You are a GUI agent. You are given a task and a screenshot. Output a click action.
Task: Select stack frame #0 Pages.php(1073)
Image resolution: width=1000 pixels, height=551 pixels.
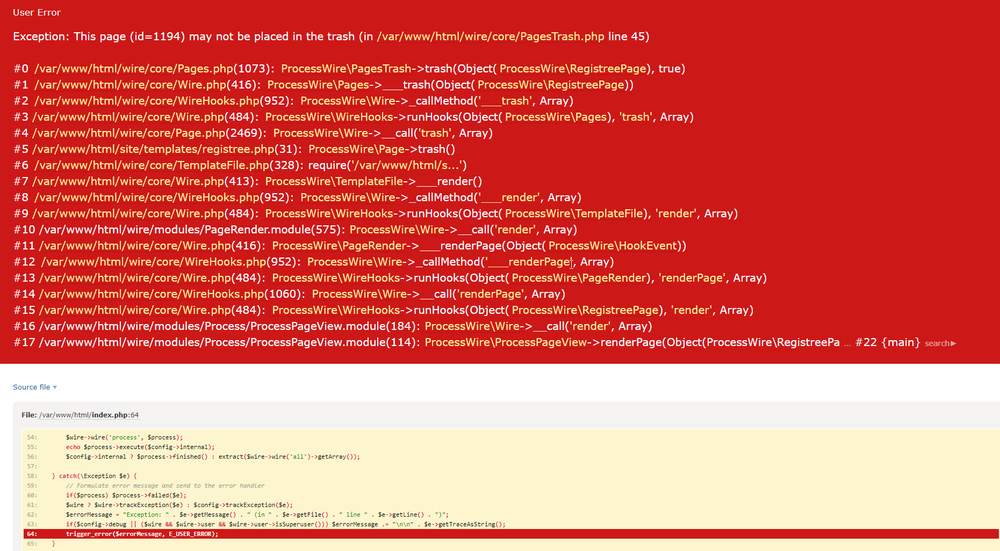click(145, 68)
